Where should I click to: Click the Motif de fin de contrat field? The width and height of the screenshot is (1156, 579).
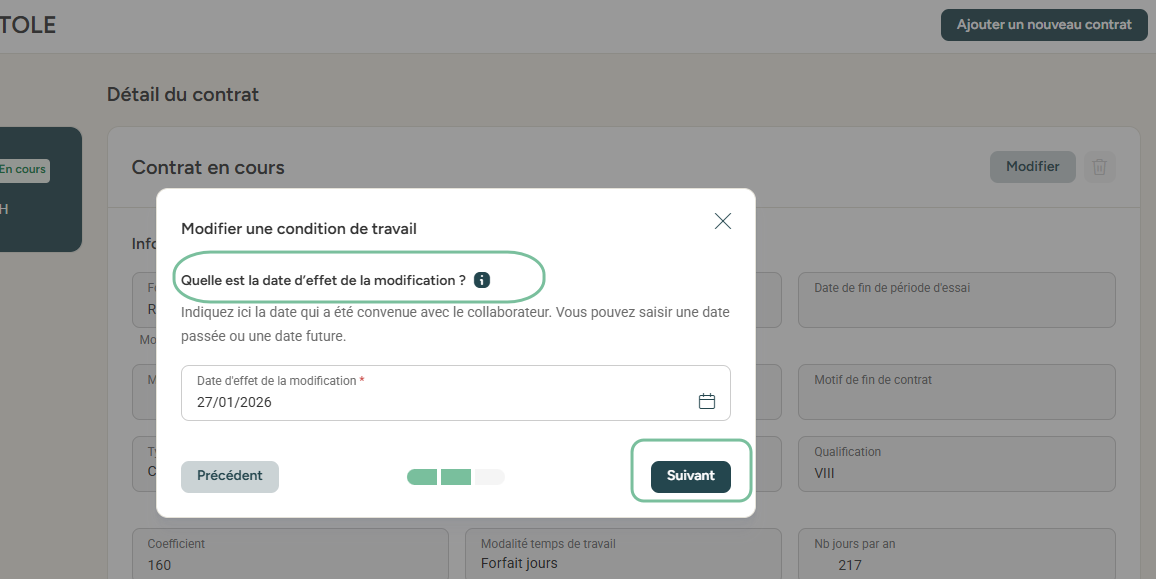click(956, 391)
